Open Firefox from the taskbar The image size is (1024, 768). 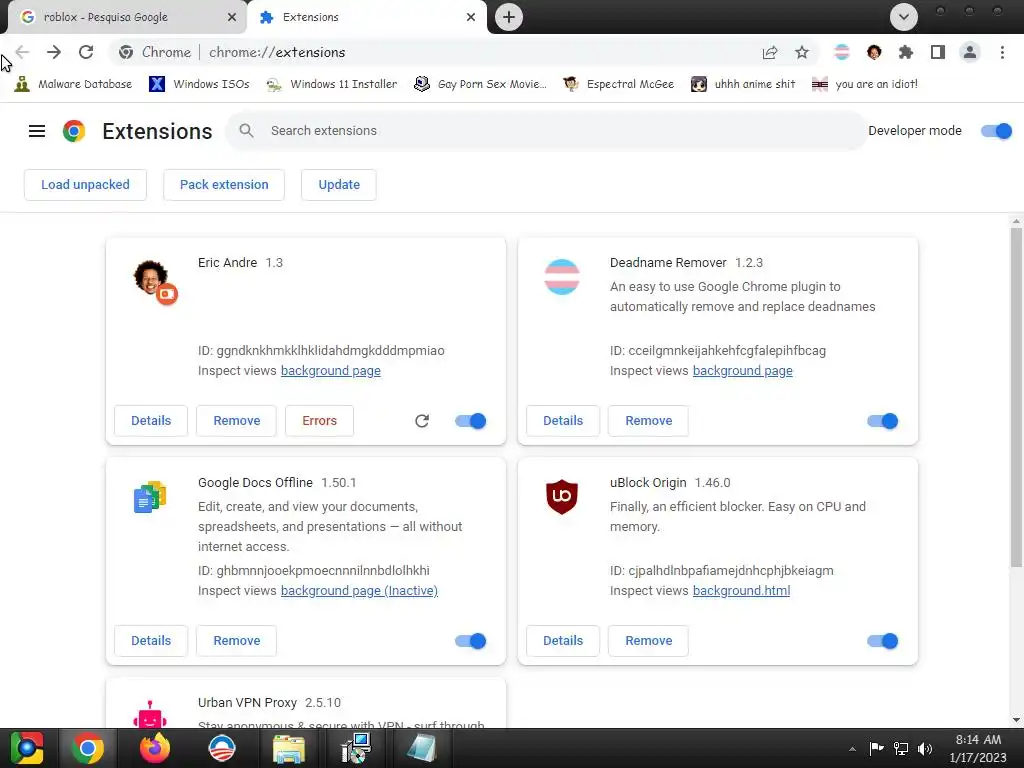coord(155,748)
